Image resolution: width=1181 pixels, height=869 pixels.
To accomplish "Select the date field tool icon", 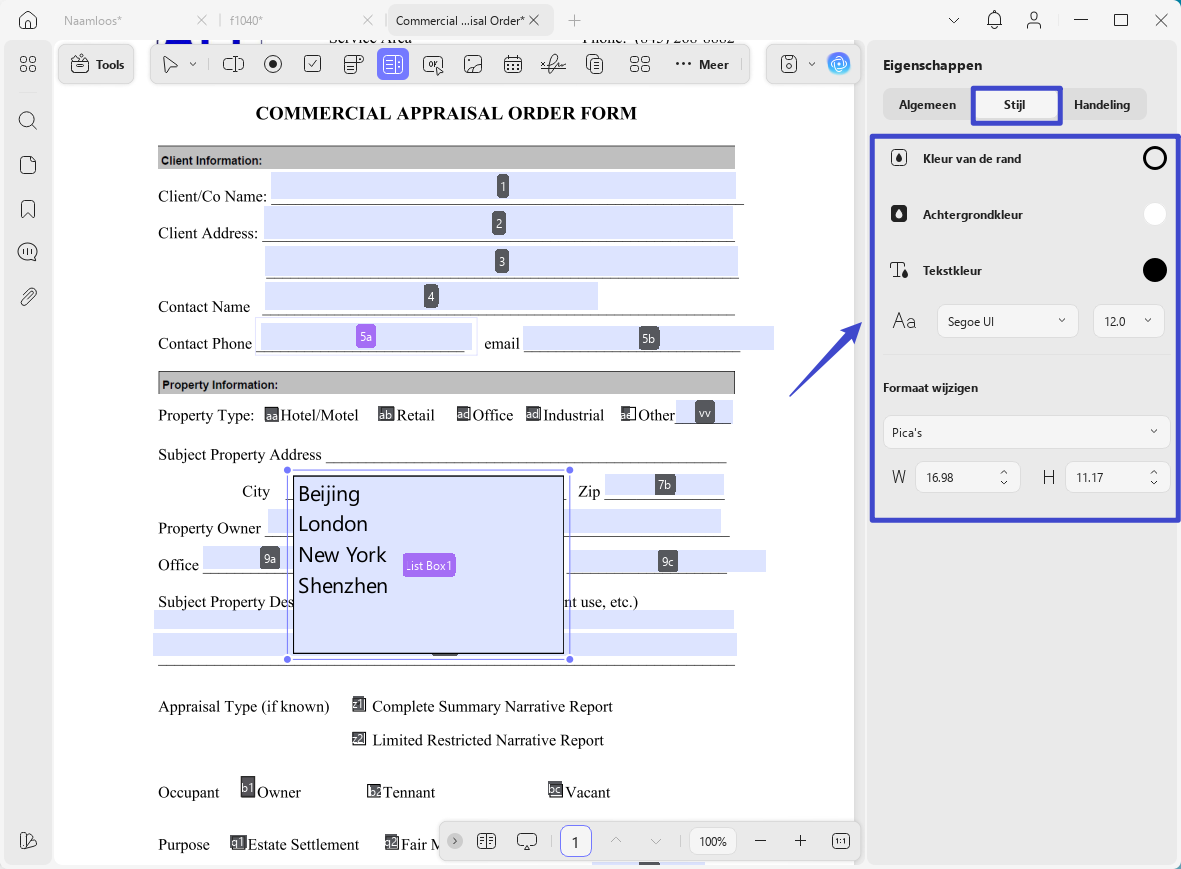I will [x=513, y=64].
